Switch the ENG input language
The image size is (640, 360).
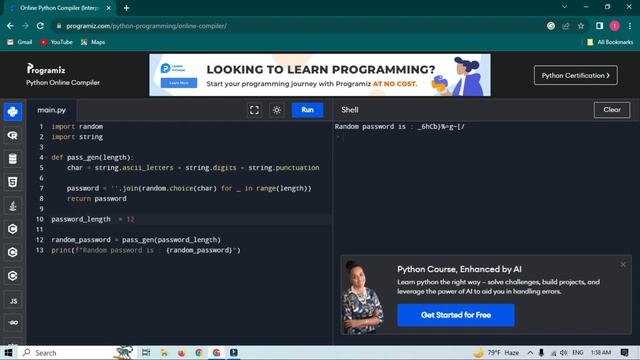point(578,352)
